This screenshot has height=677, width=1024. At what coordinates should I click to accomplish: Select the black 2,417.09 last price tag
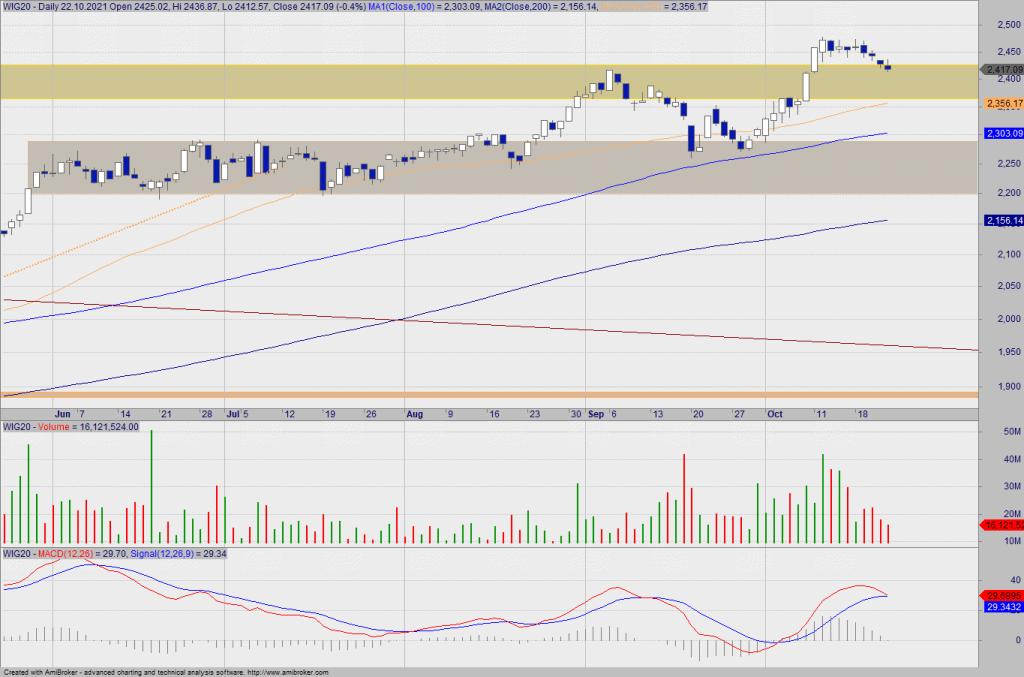pos(1001,69)
